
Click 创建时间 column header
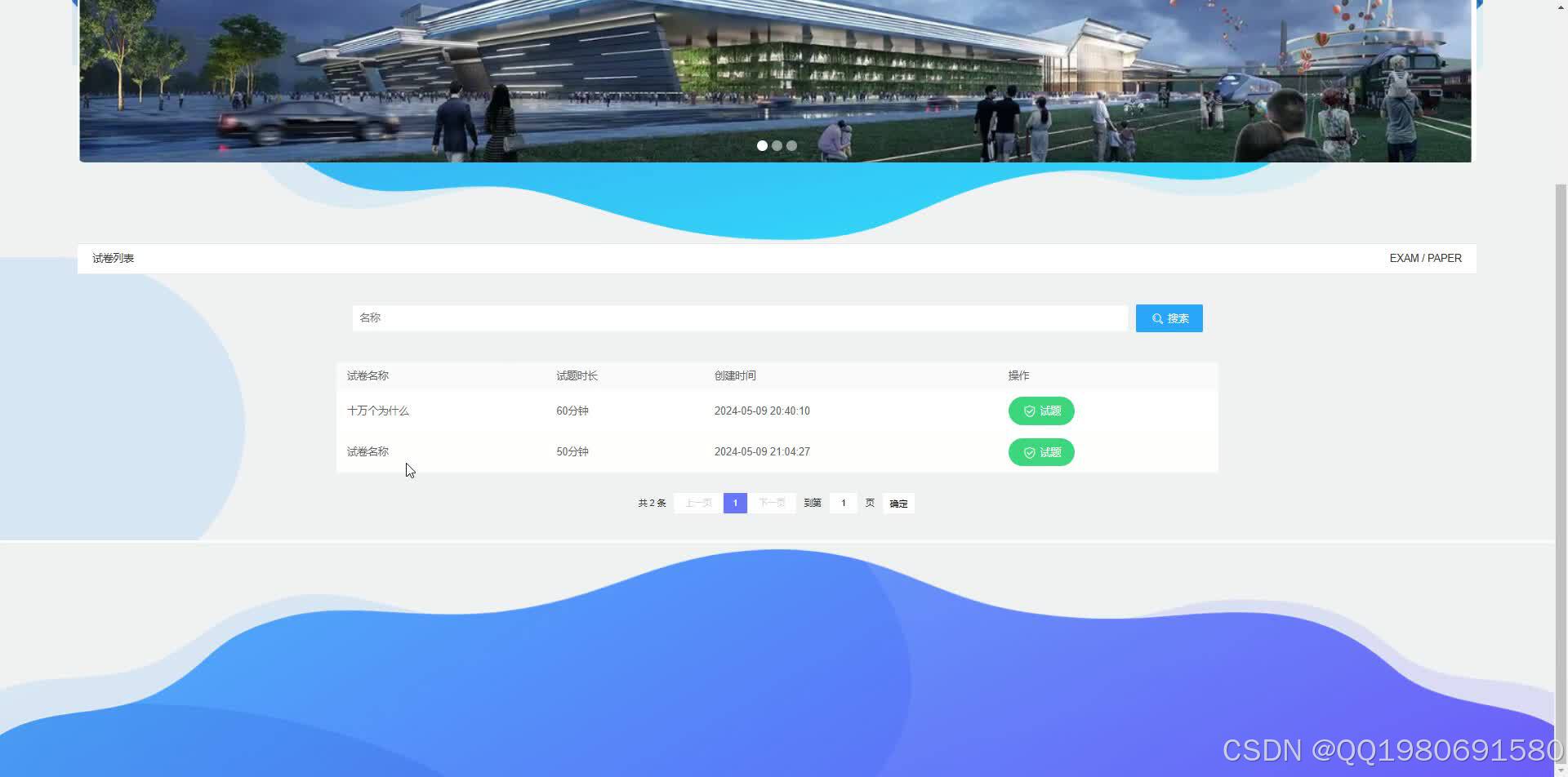tap(735, 375)
